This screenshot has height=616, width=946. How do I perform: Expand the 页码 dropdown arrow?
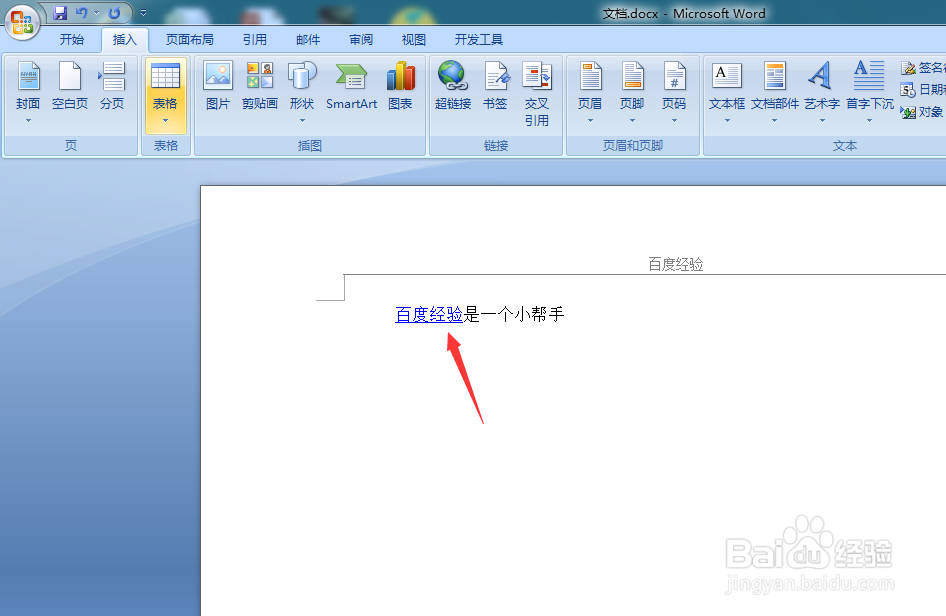(675, 121)
